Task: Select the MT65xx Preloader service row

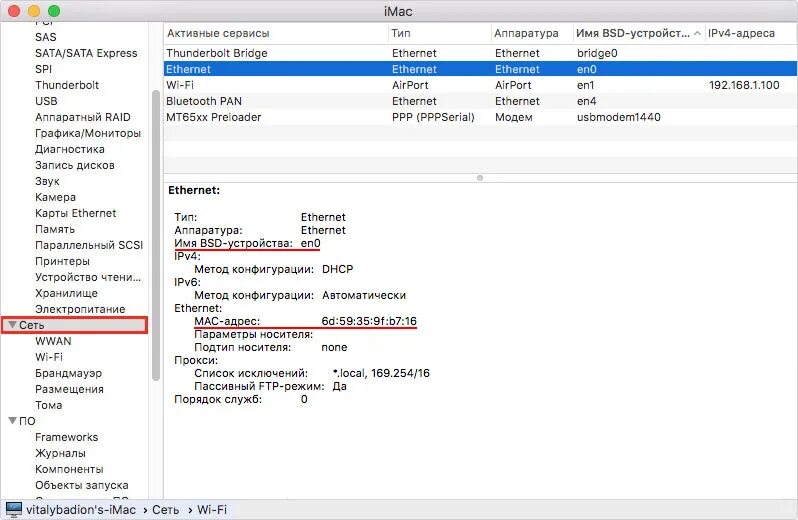Action: click(x=480, y=117)
